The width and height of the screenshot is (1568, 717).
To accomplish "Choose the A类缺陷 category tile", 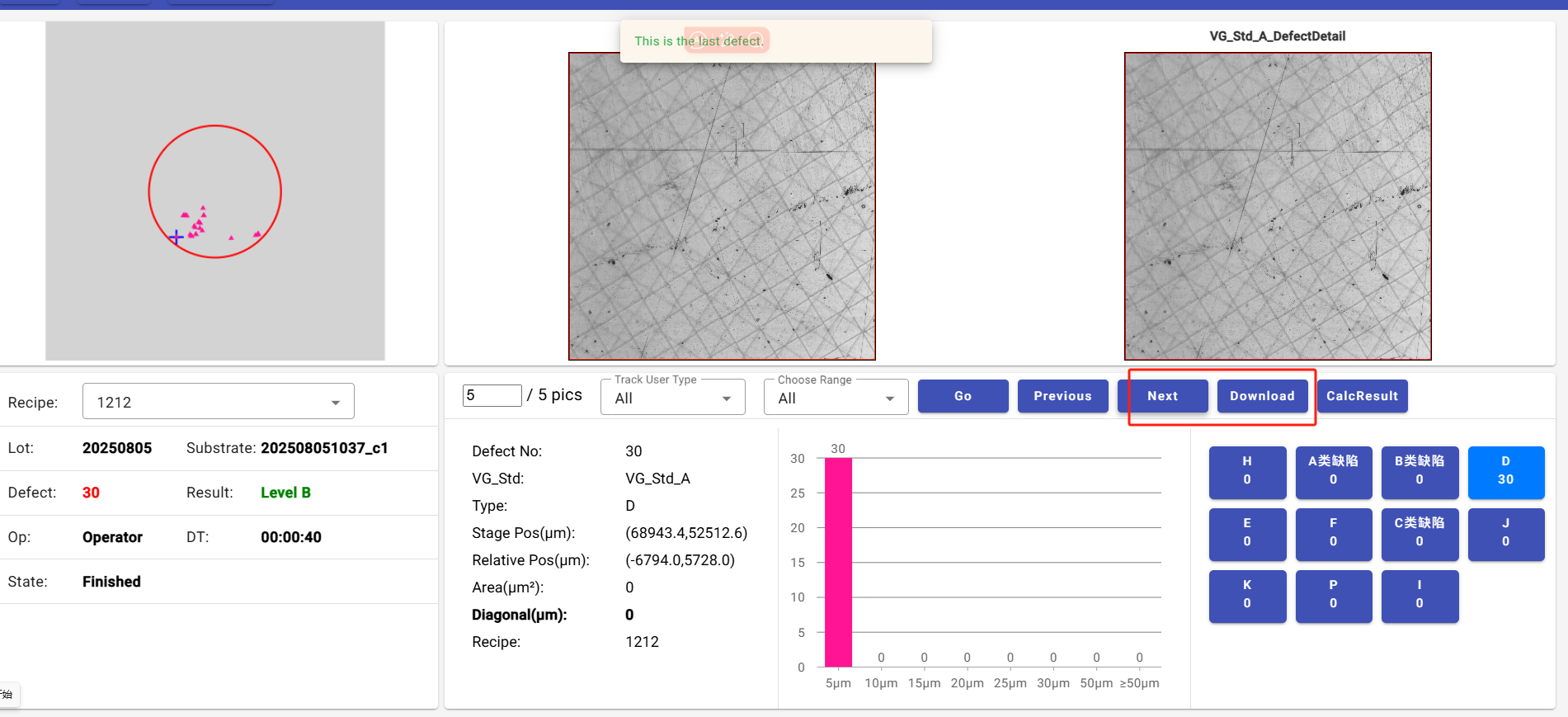I will coord(1333,472).
